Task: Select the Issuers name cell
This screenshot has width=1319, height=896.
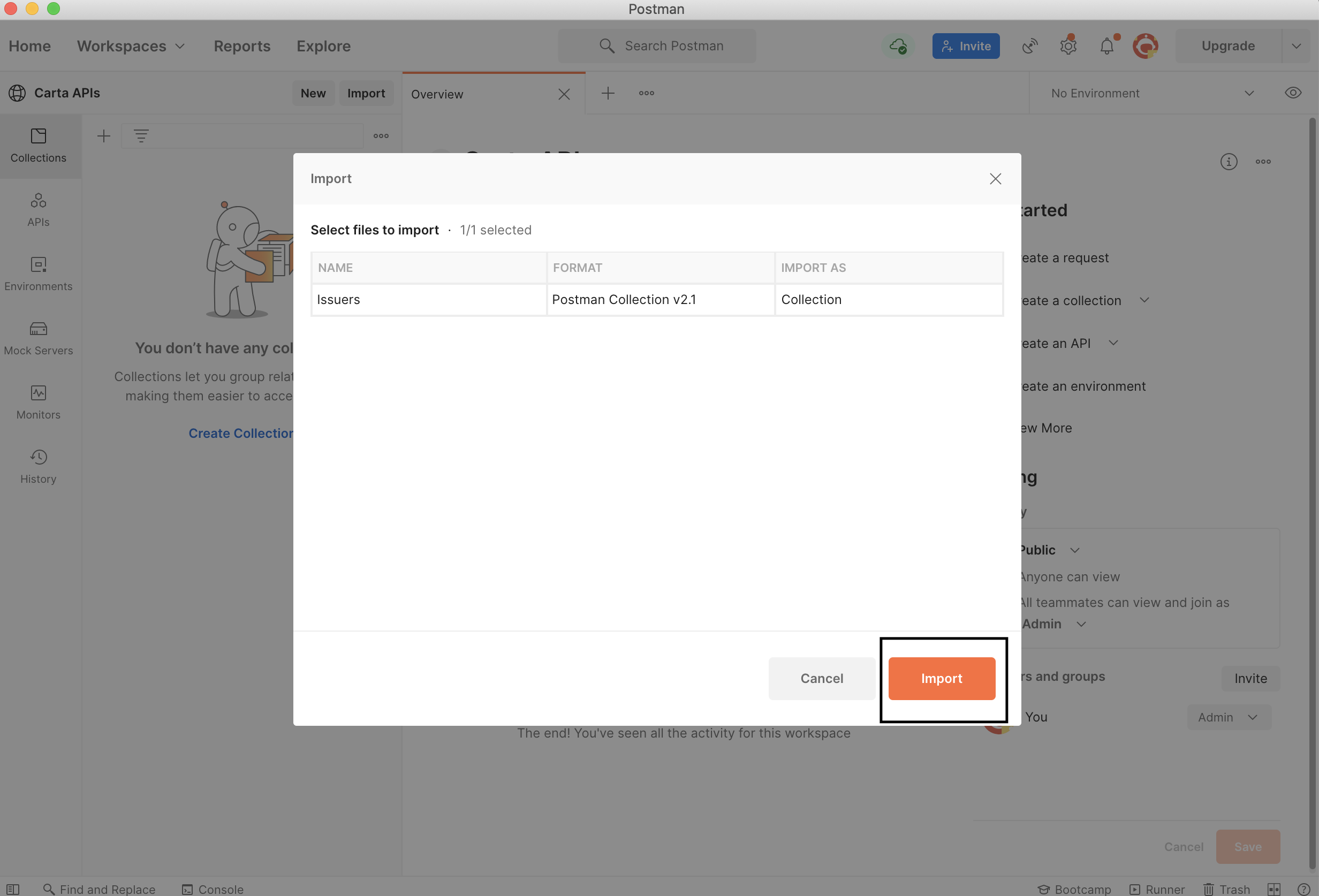Action: [x=428, y=299]
